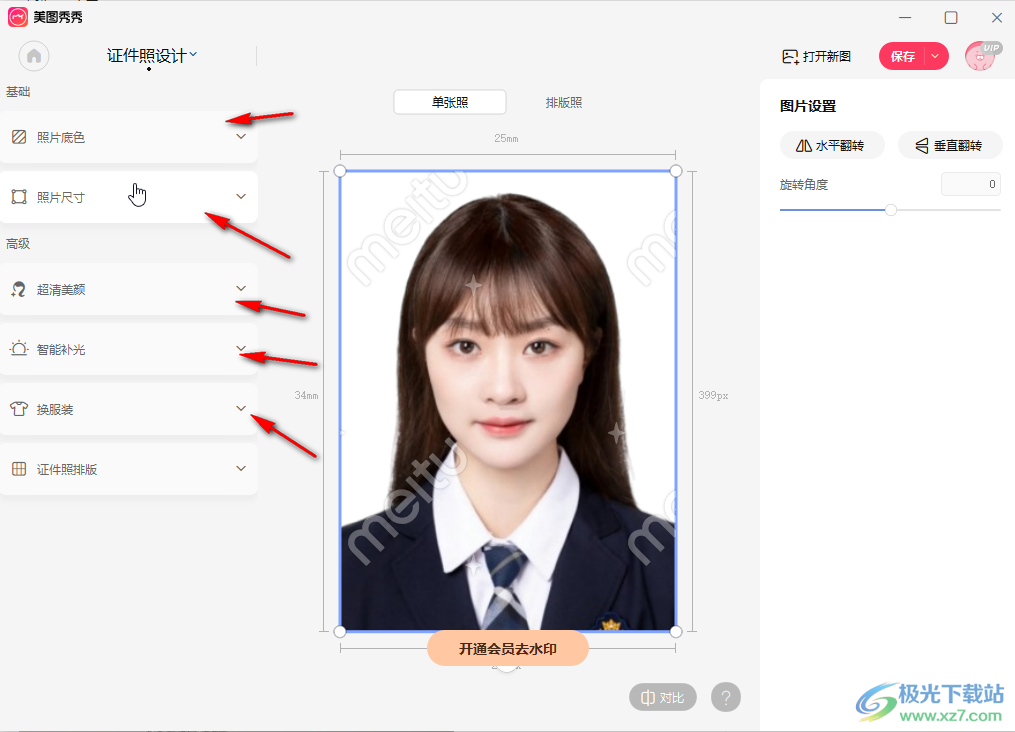Expand the 照片底色 panel chevron
The height and width of the screenshot is (732, 1015).
(241, 137)
